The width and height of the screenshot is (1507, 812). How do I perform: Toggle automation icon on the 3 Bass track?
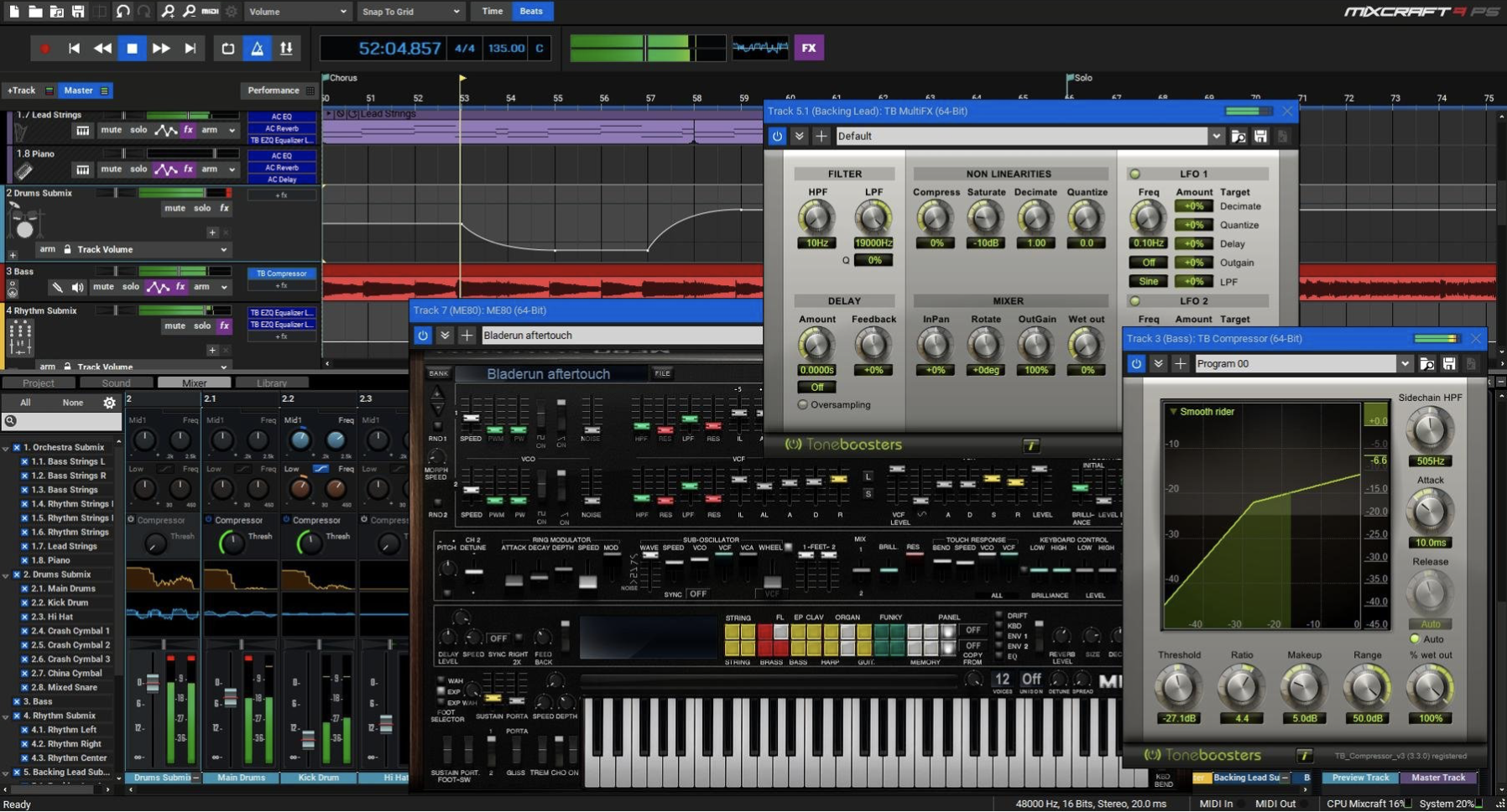point(157,287)
